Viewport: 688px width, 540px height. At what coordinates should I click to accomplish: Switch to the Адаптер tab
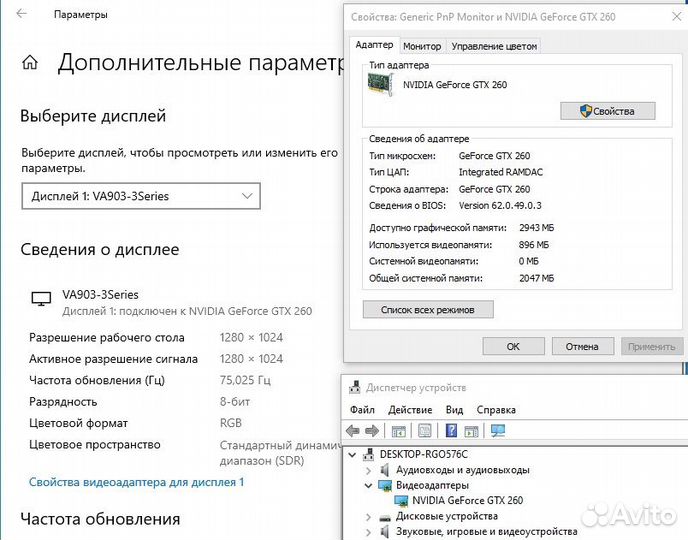pos(374,45)
